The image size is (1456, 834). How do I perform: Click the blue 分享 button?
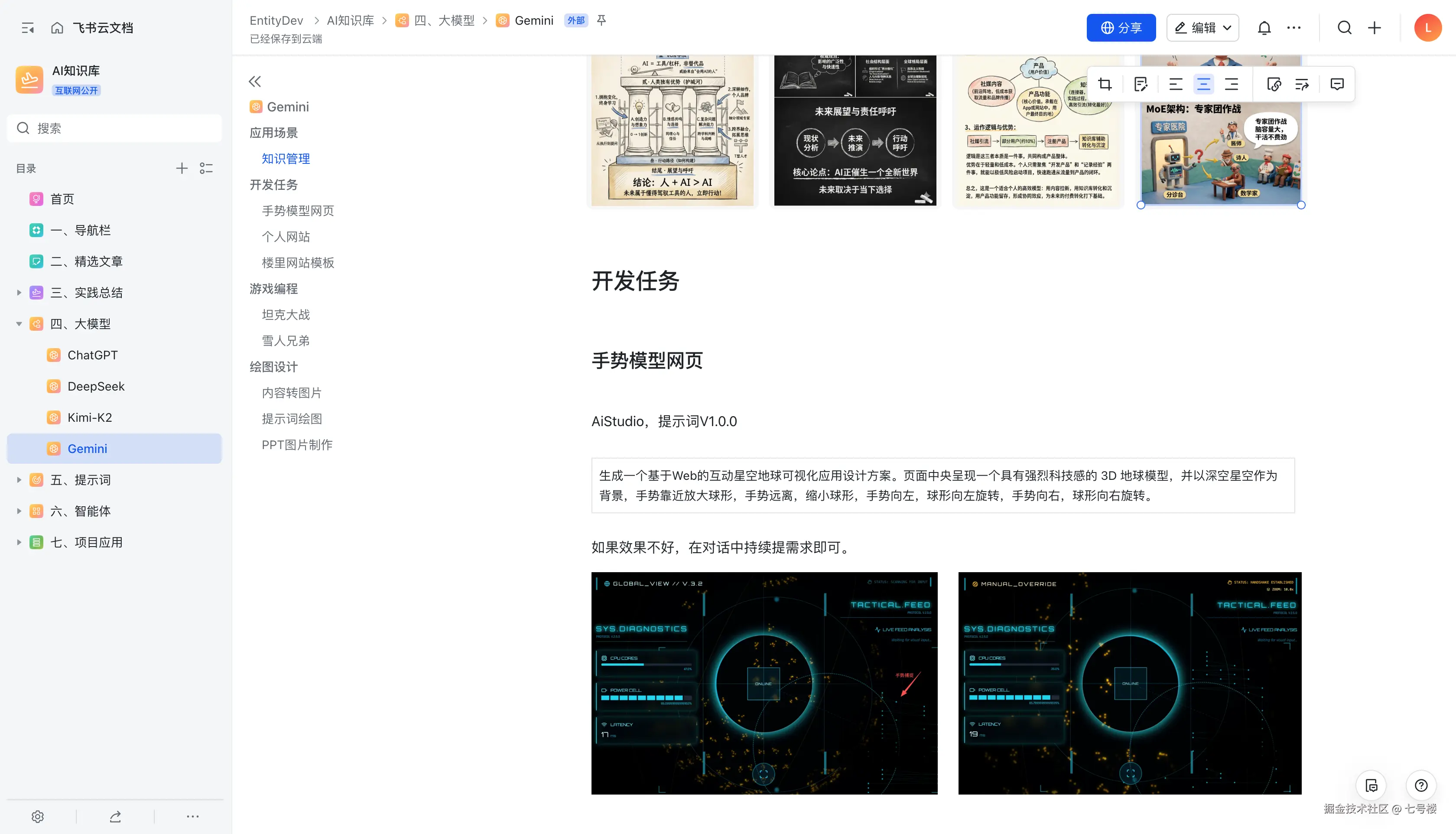click(1121, 27)
